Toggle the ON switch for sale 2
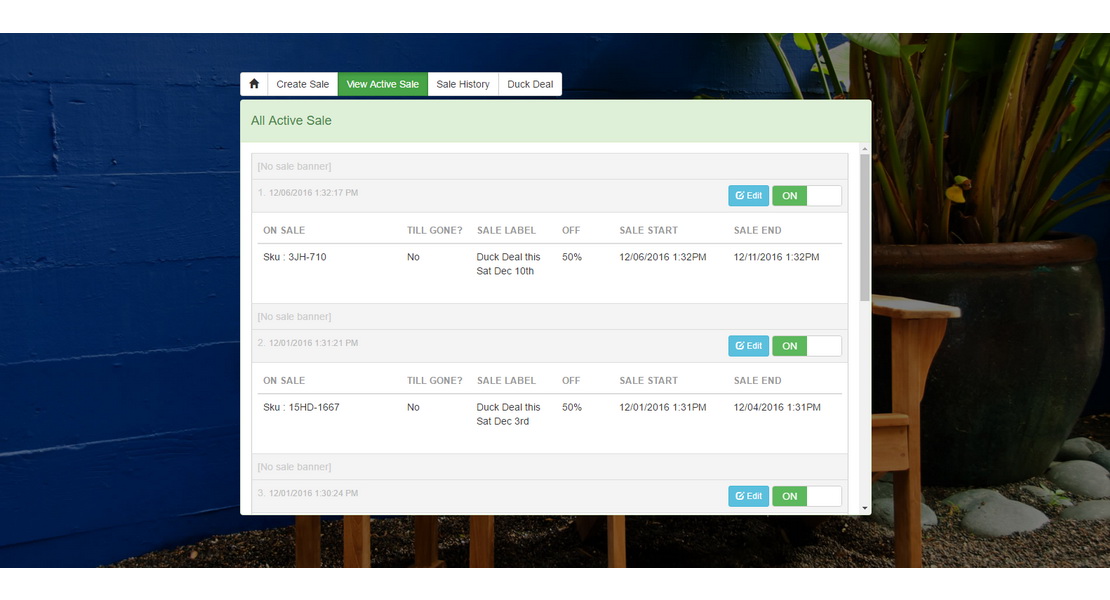Image resolution: width=1110 pixels, height=600 pixels. tap(806, 346)
